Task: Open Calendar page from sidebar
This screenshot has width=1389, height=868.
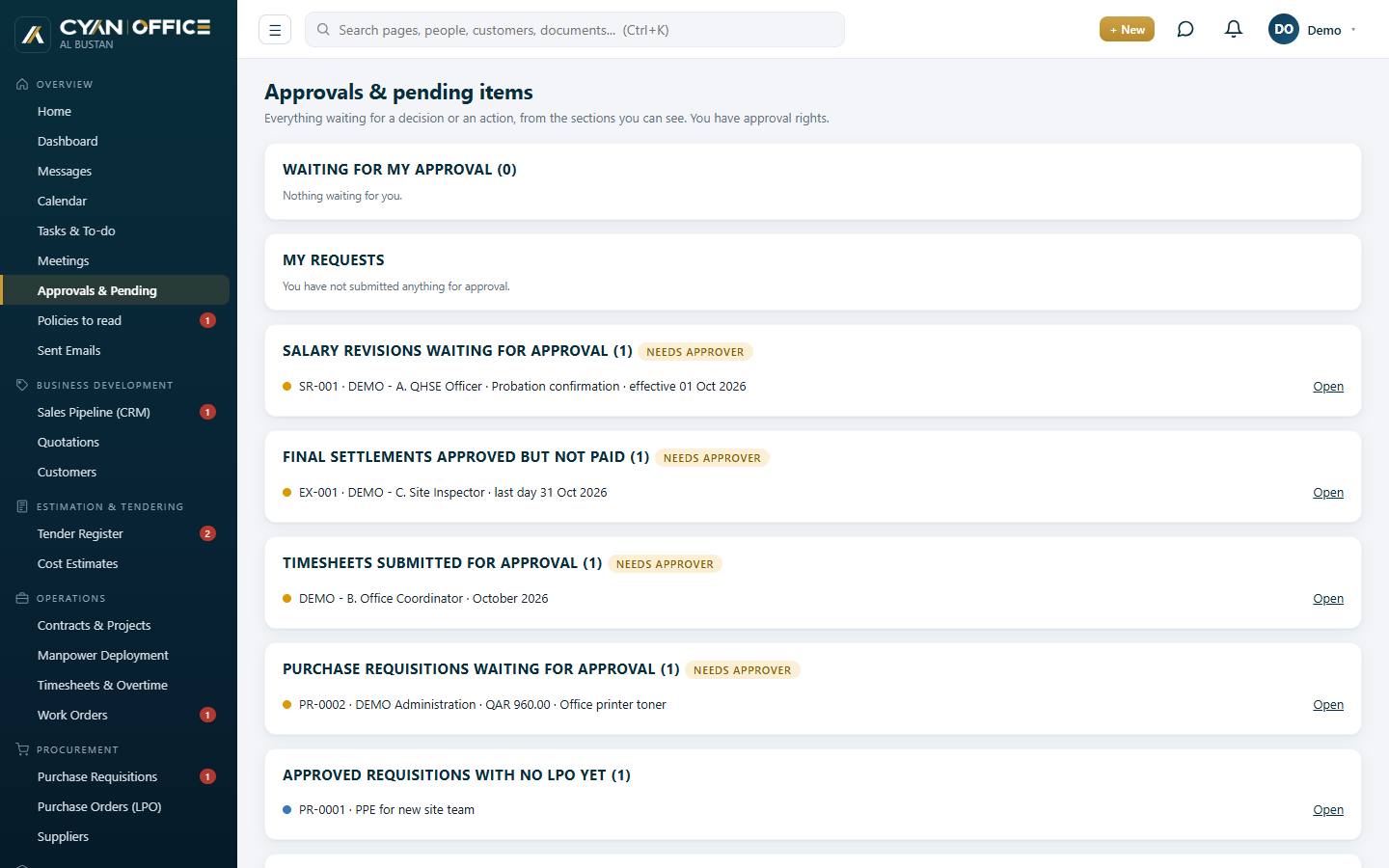Action: [x=115, y=201]
